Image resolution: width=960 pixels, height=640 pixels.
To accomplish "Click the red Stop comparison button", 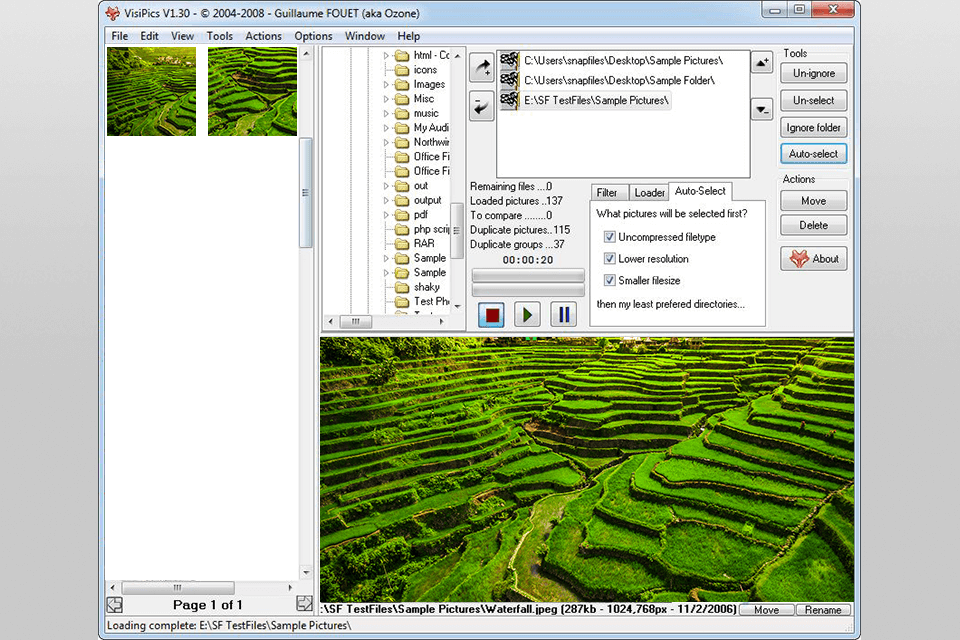I will coord(491,314).
